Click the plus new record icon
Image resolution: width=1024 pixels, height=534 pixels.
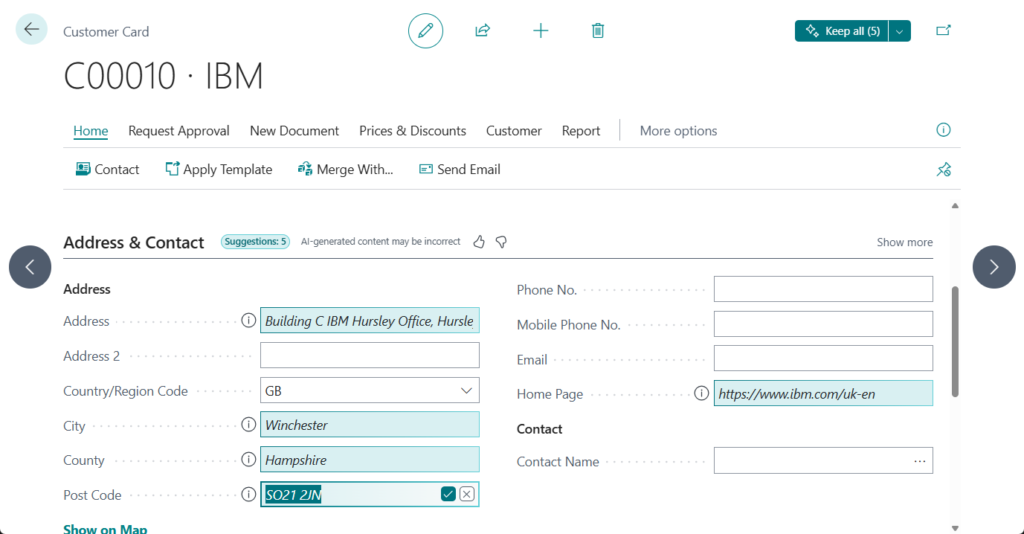tap(541, 31)
